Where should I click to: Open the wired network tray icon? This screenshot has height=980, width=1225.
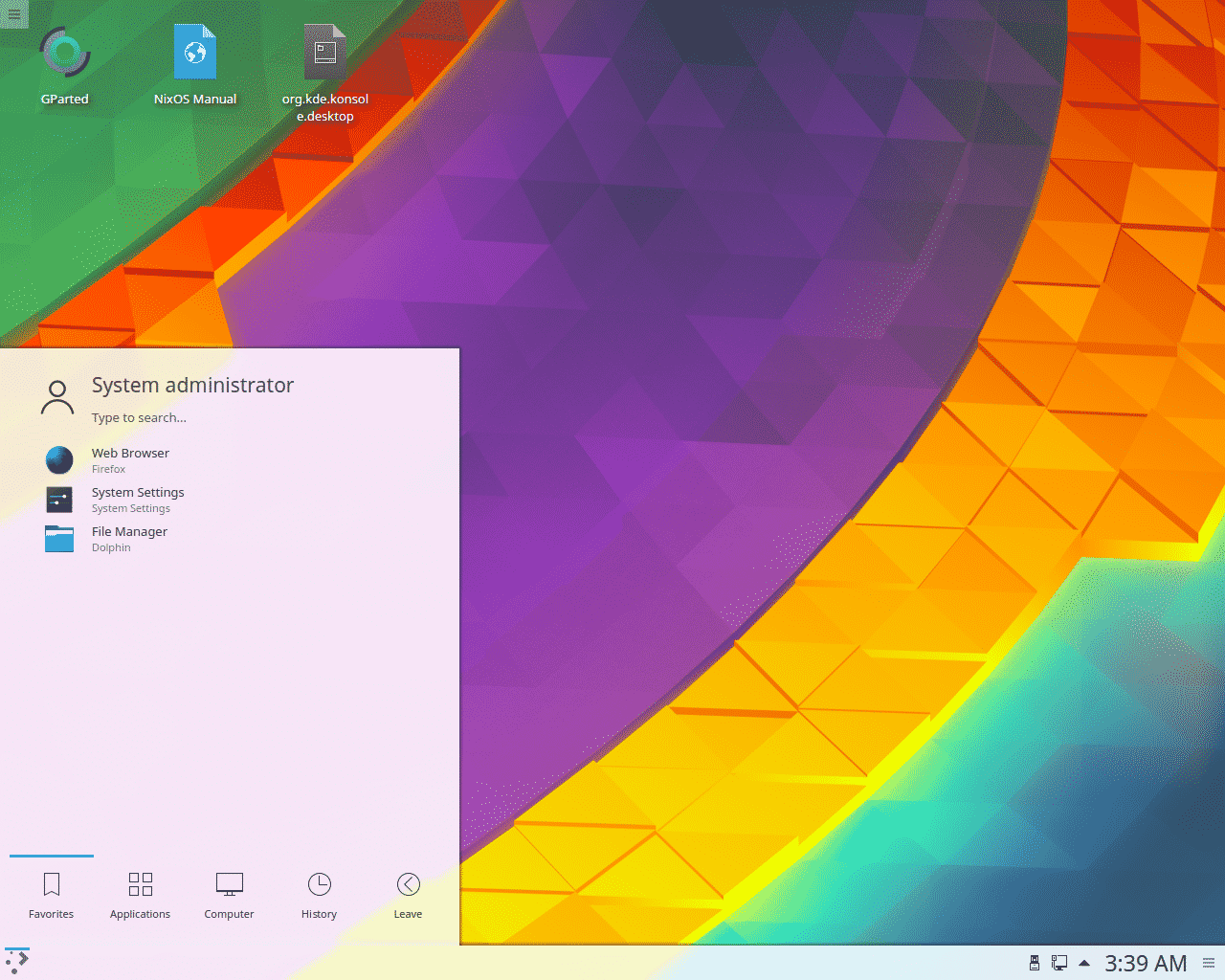click(x=1059, y=963)
